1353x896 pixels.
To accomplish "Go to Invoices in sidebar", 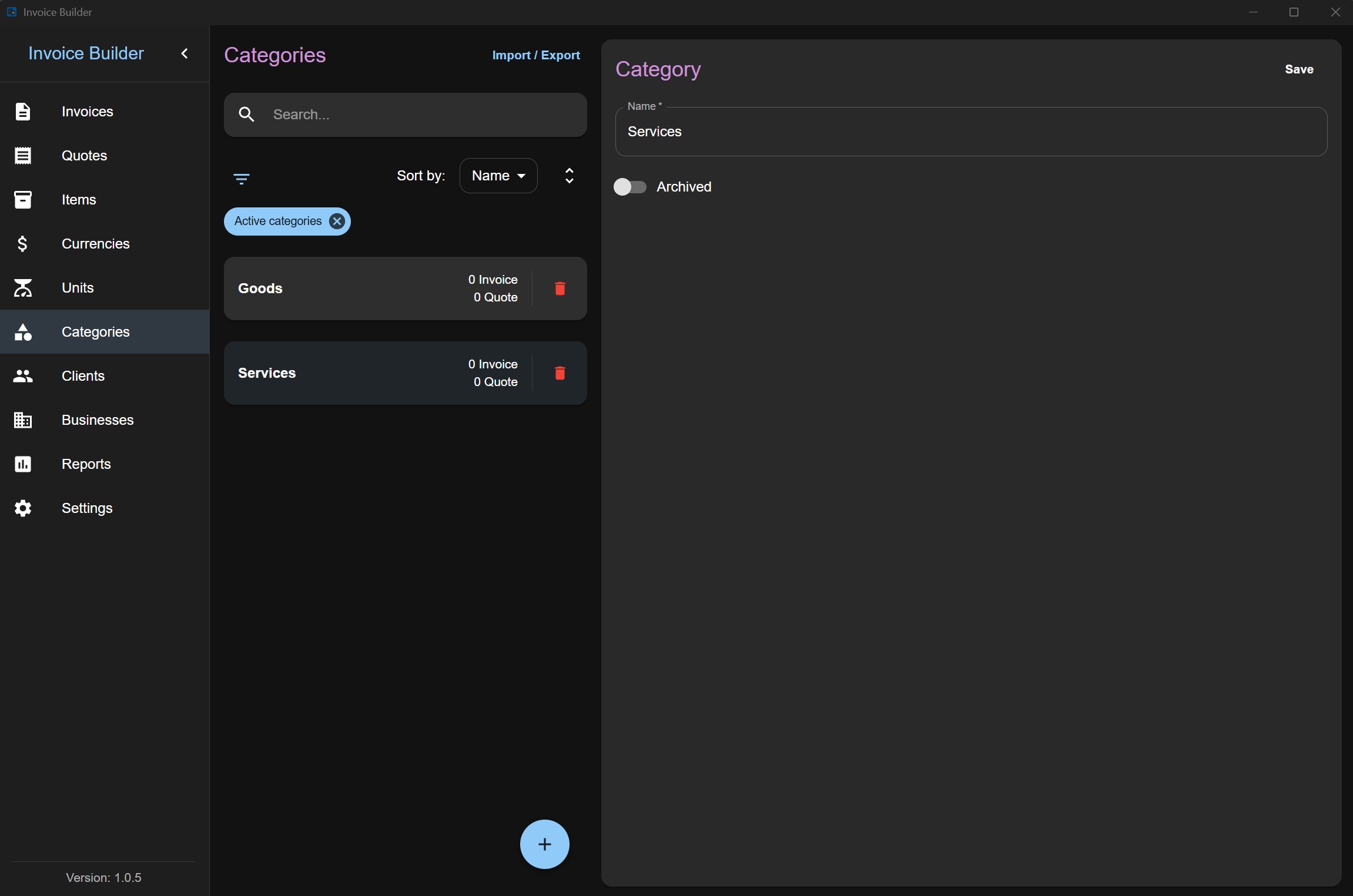I will [105, 111].
